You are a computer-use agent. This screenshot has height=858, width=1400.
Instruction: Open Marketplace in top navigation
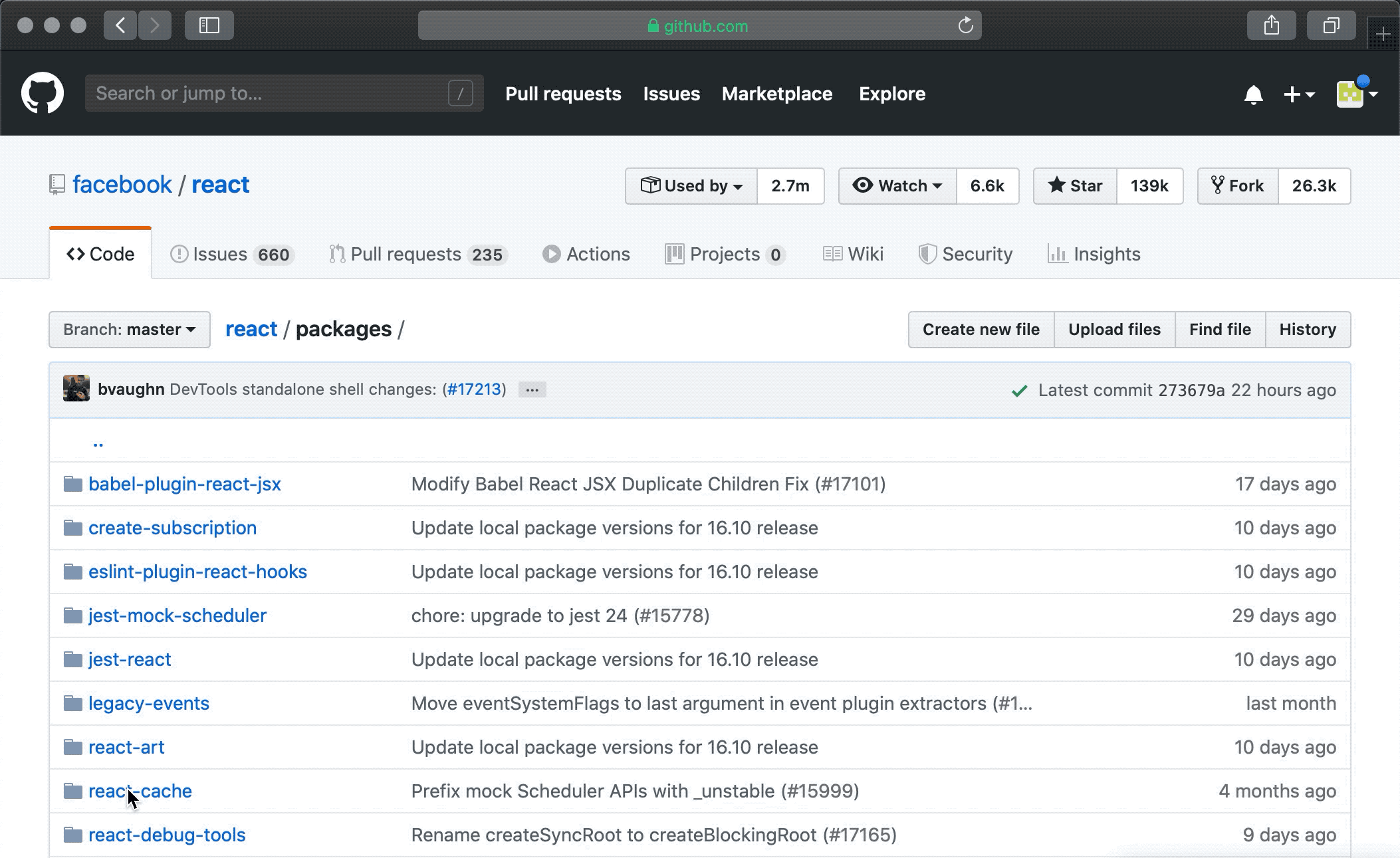[777, 94]
